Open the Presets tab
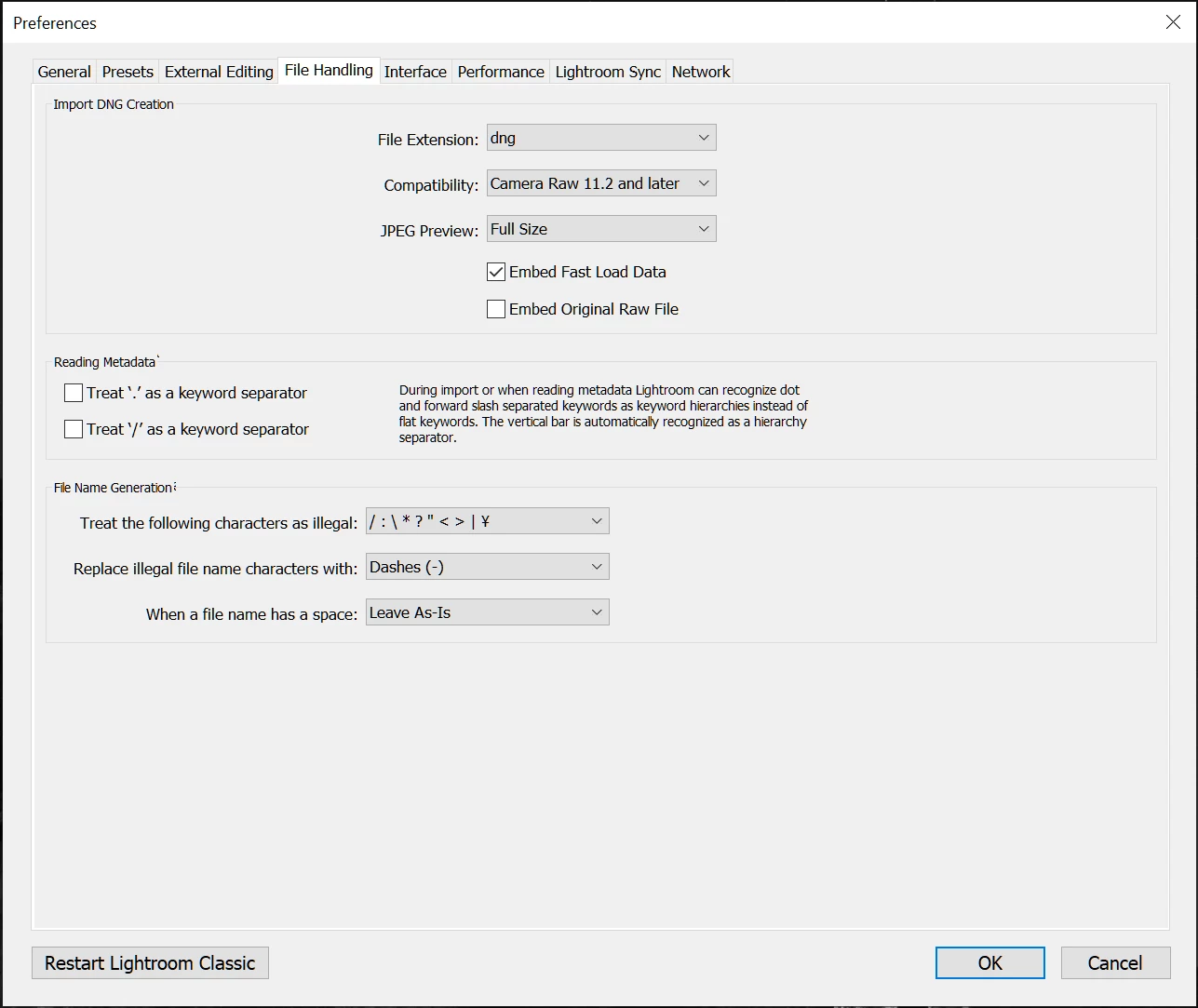The image size is (1198, 1008). click(128, 72)
